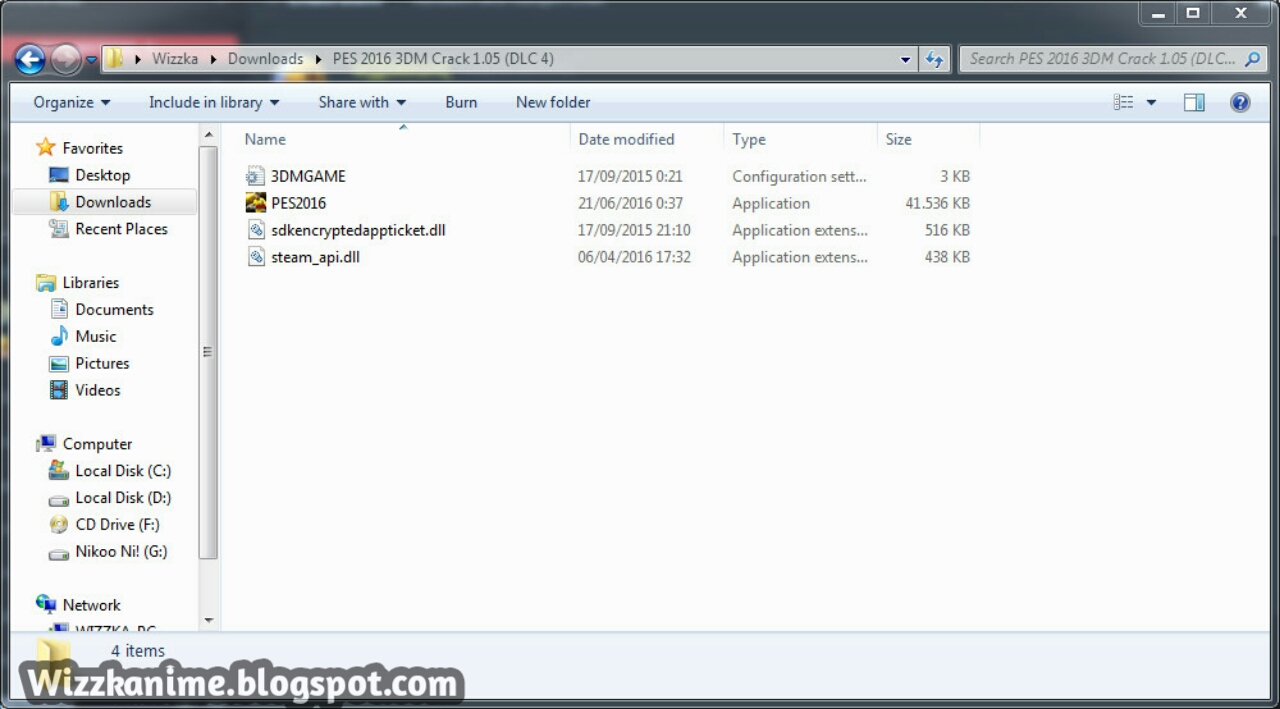
Task: Open the Documents library
Action: (x=114, y=310)
